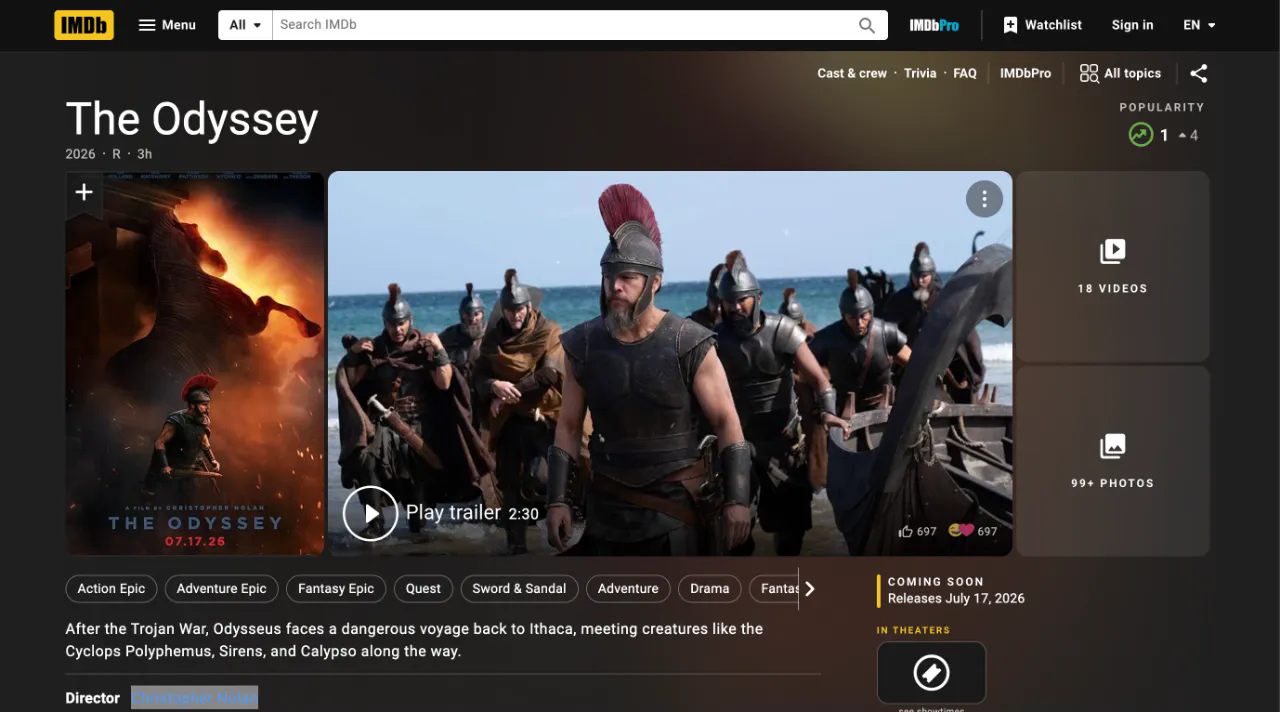1280x712 pixels.
Task: Select the Action Epic genre chip
Action: point(111,588)
